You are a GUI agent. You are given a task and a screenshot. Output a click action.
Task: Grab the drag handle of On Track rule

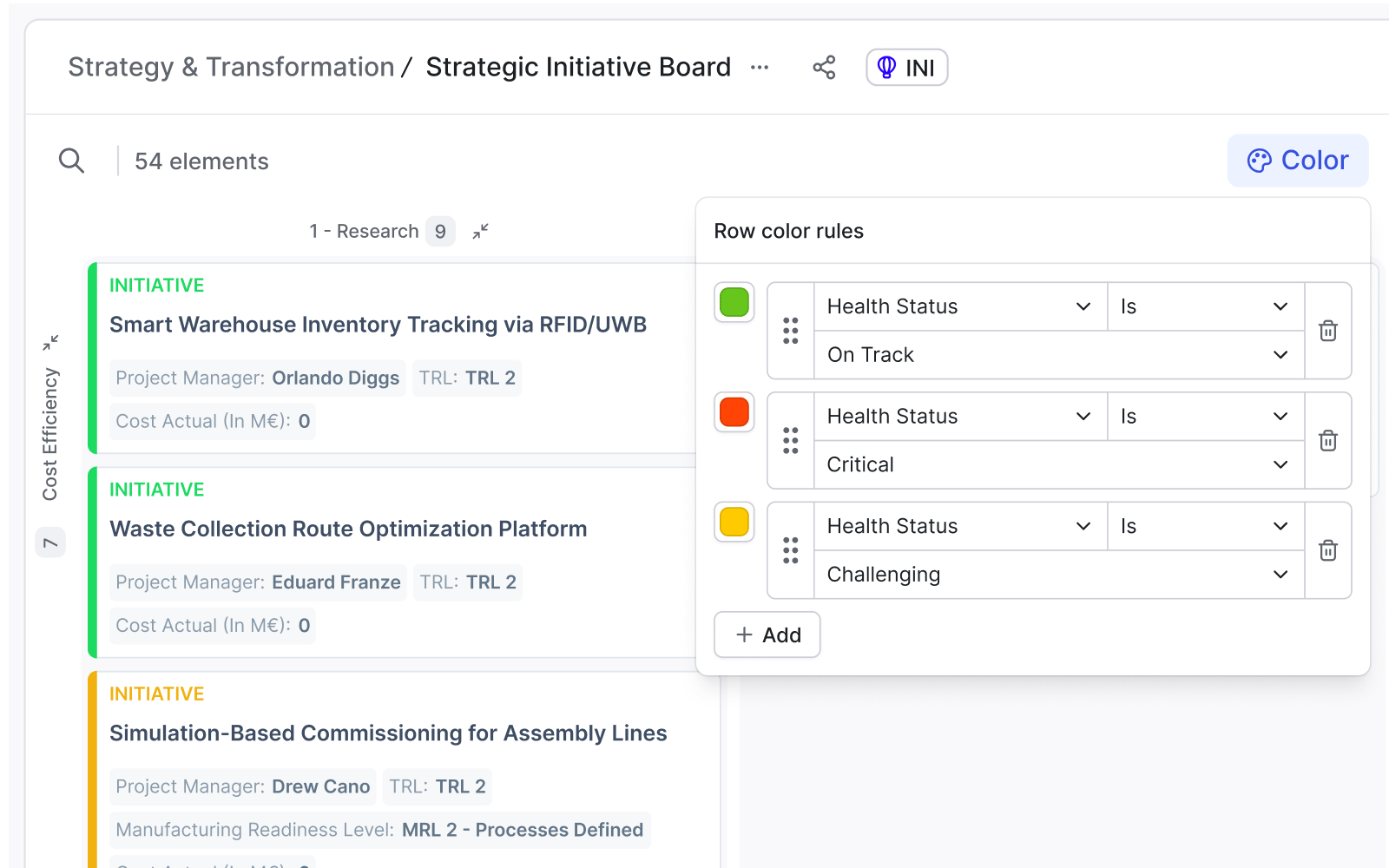[790, 331]
